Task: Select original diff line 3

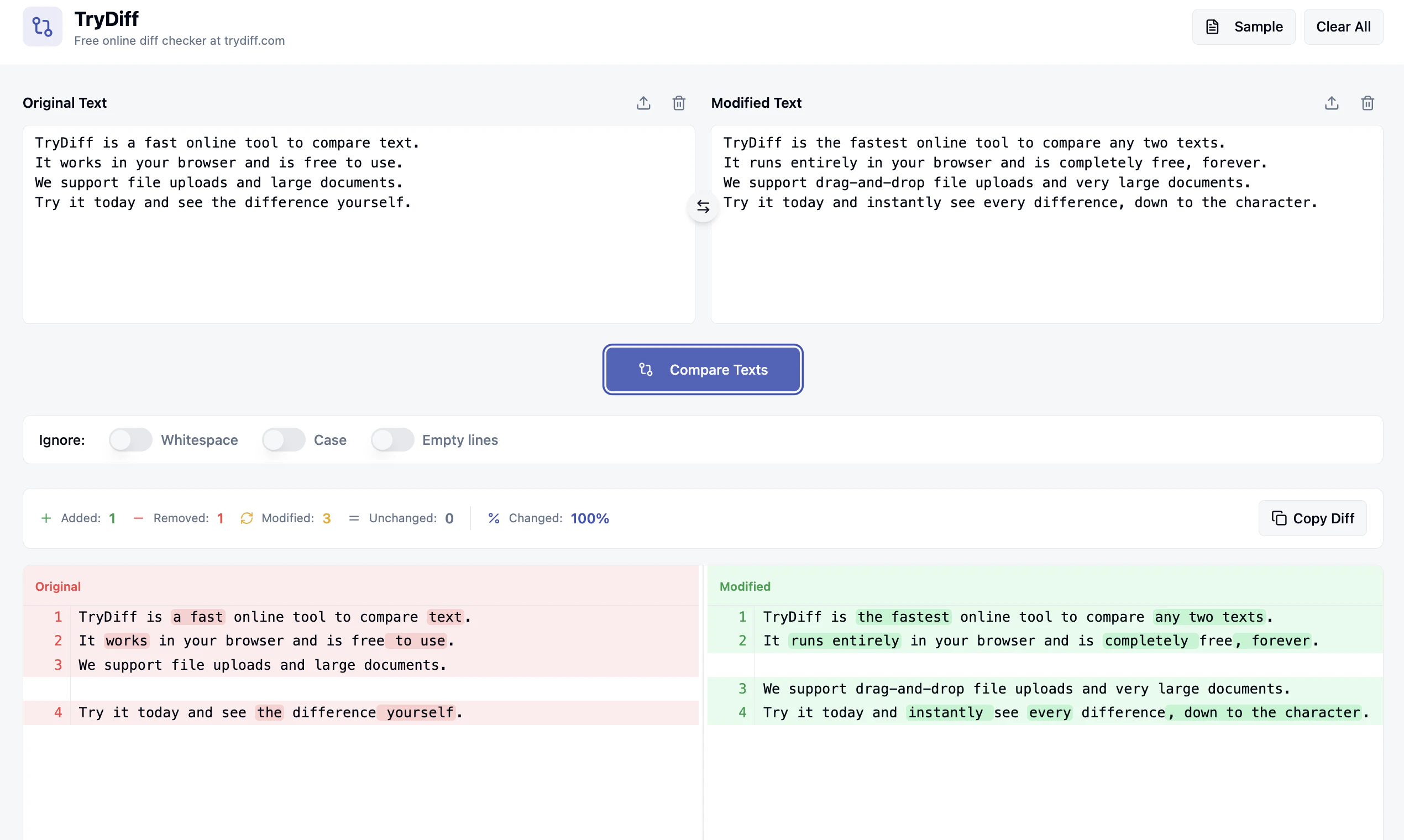Action: [x=263, y=665]
